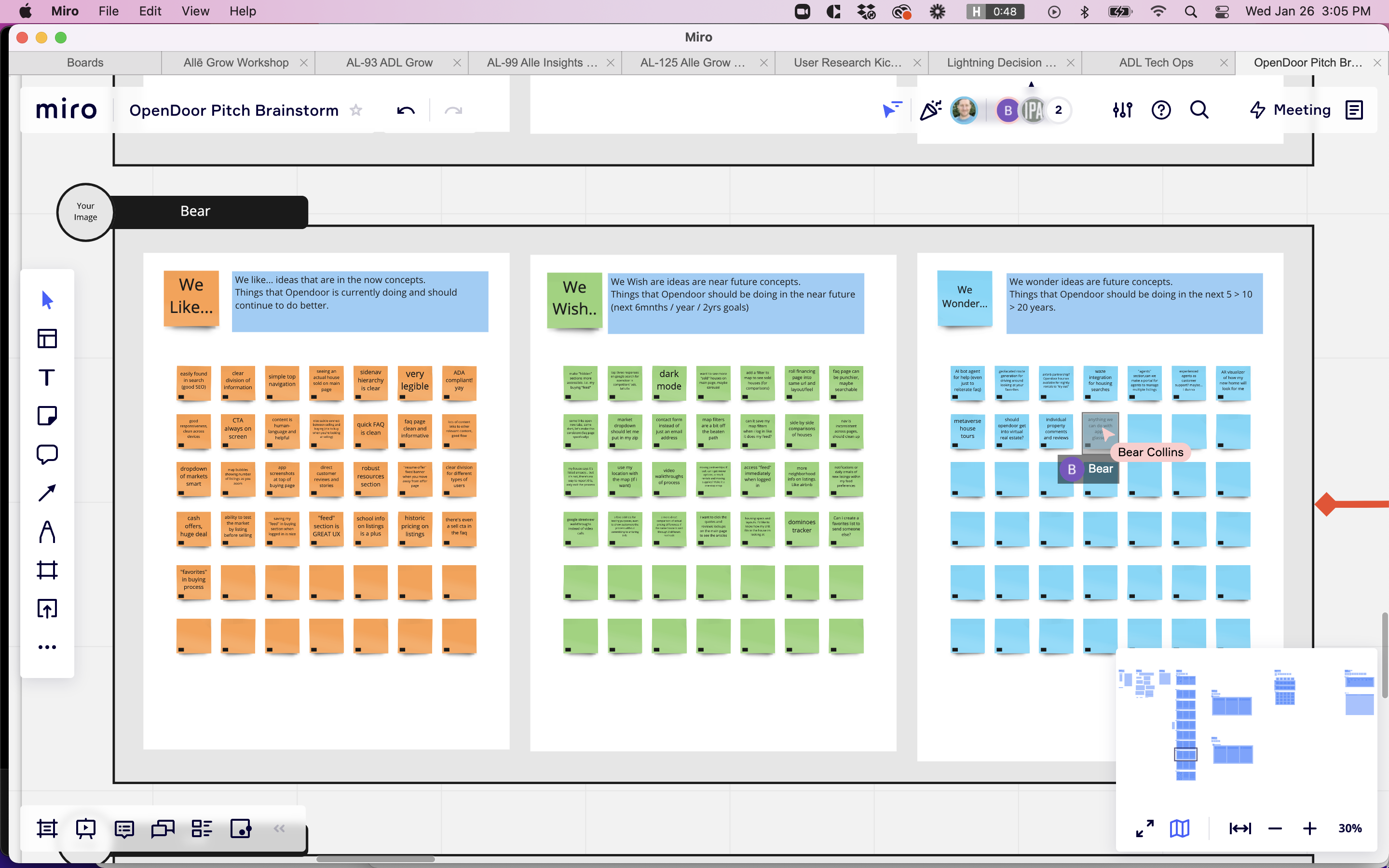Select the Pen drawing tool
This screenshot has height=868, width=1389.
coord(47,531)
